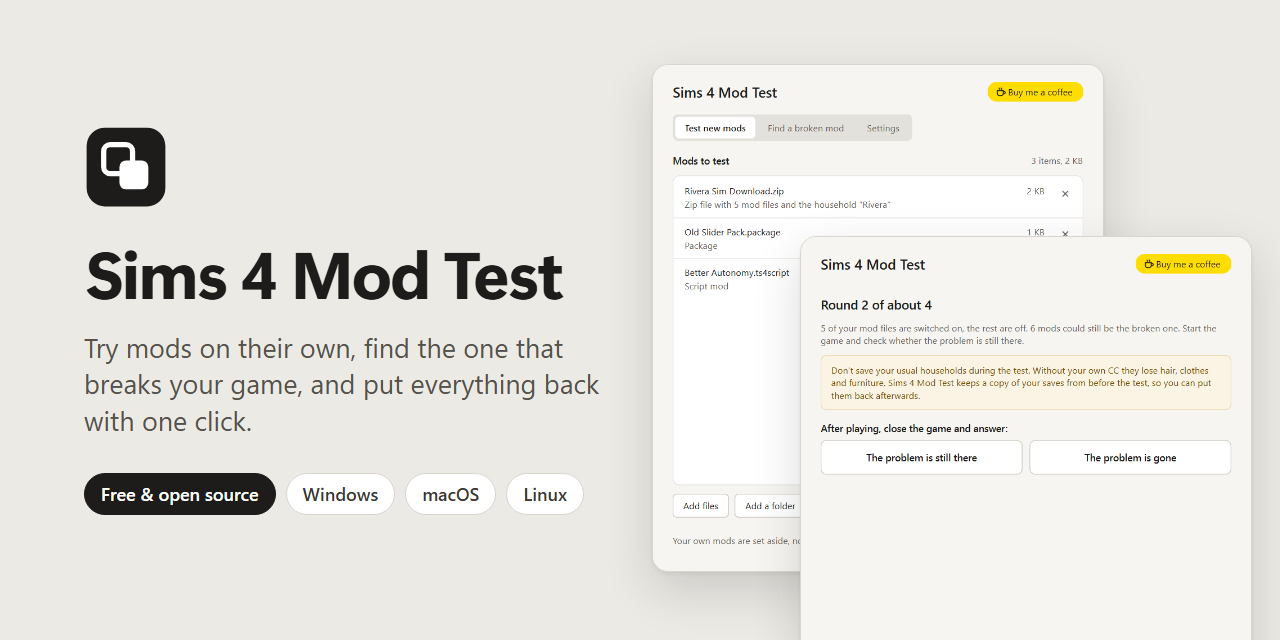Image resolution: width=1280 pixels, height=640 pixels.
Task: Remove Rivera Sim Download.zip from the list
Action: click(x=1065, y=194)
